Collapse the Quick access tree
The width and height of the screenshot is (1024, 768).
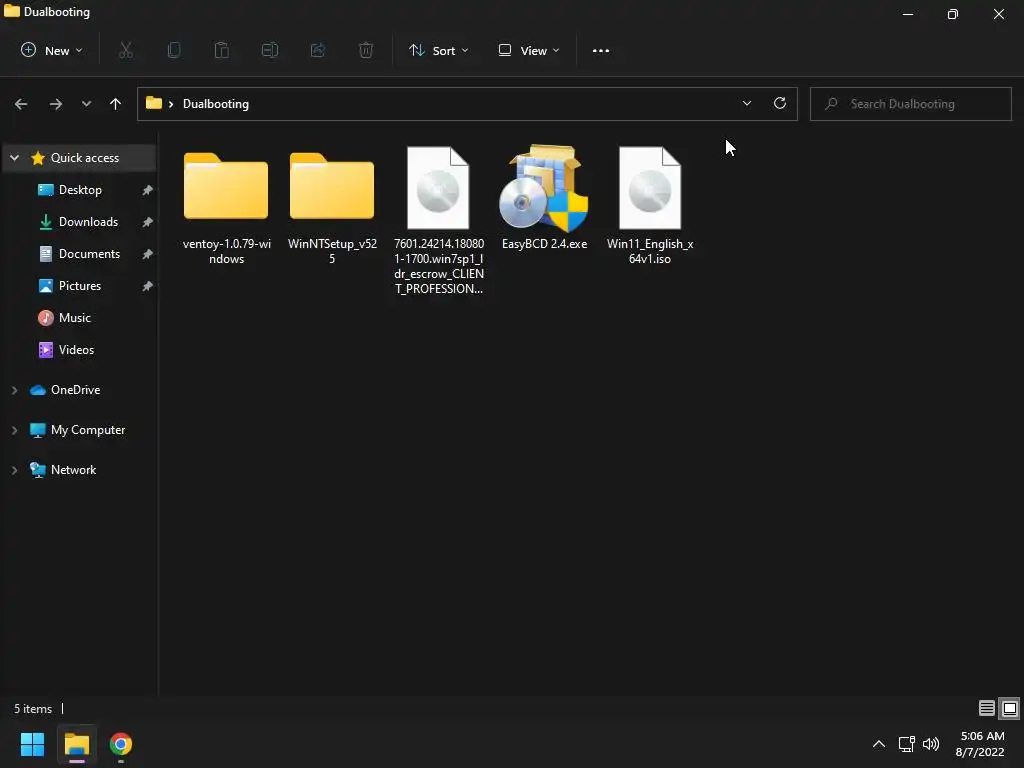point(14,158)
